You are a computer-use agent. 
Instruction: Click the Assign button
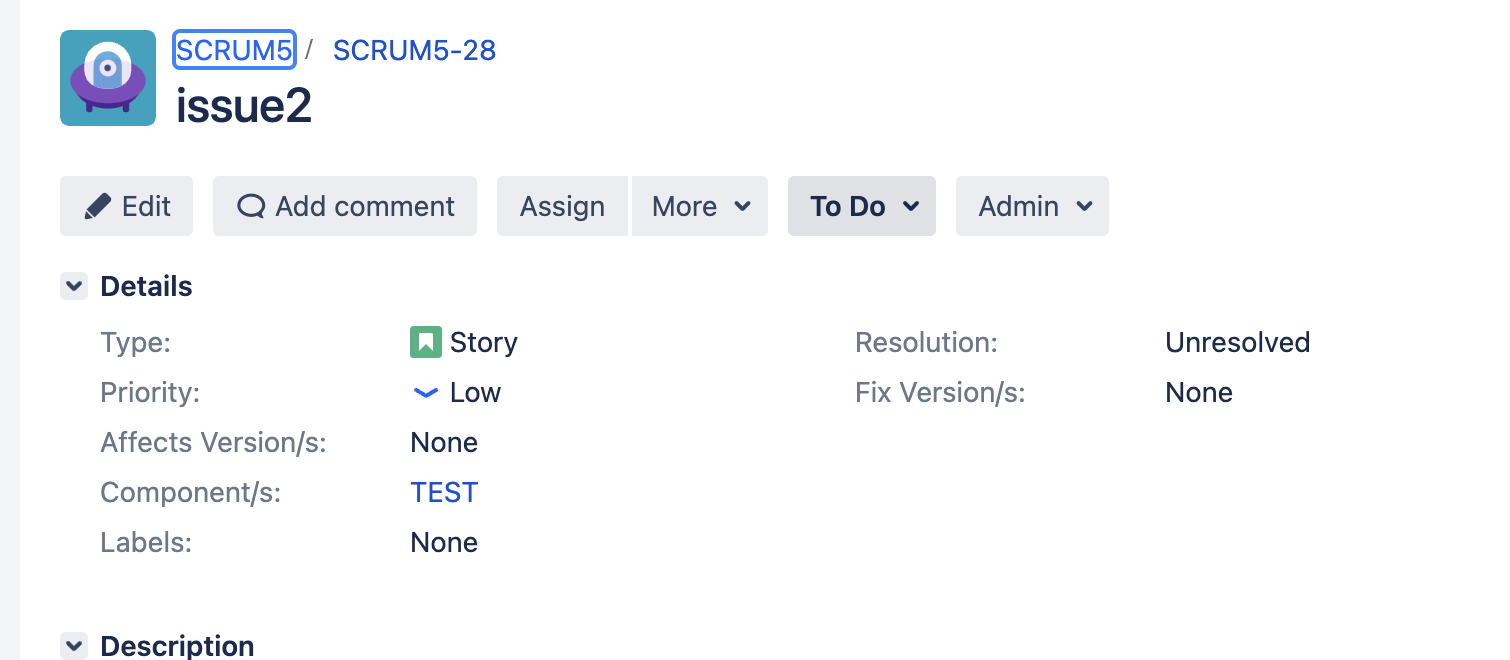(562, 206)
